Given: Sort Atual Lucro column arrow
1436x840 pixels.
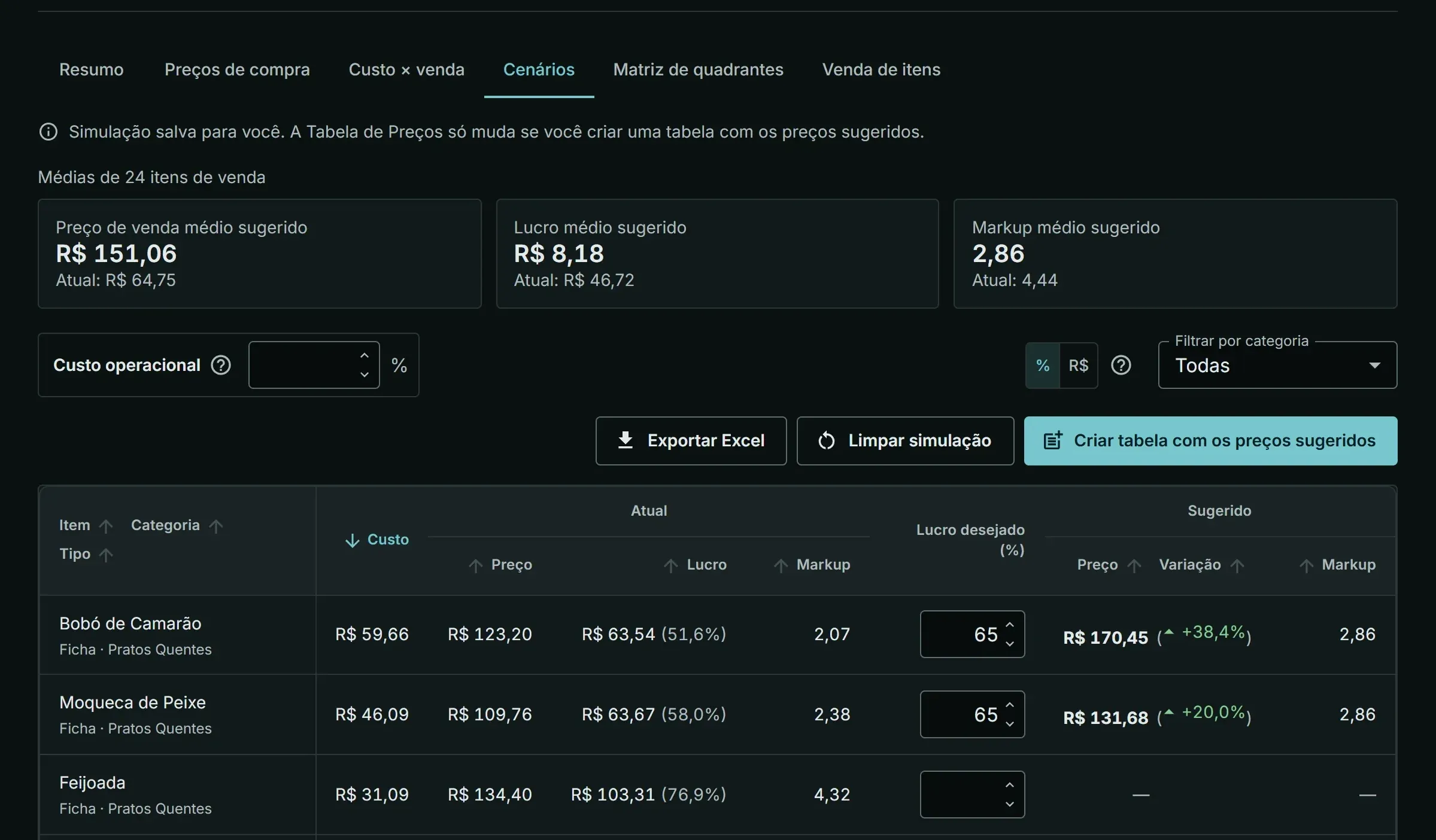Looking at the screenshot, I should (x=671, y=565).
